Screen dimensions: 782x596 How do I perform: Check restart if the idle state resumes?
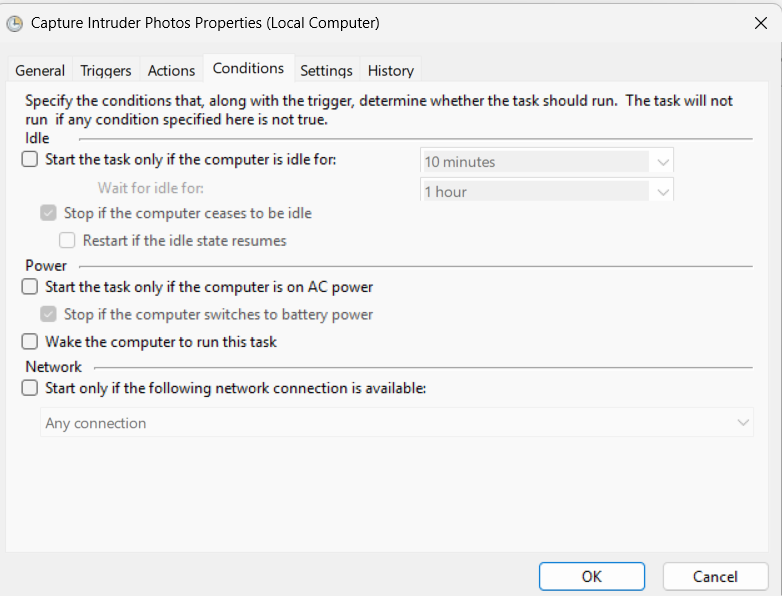point(67,240)
